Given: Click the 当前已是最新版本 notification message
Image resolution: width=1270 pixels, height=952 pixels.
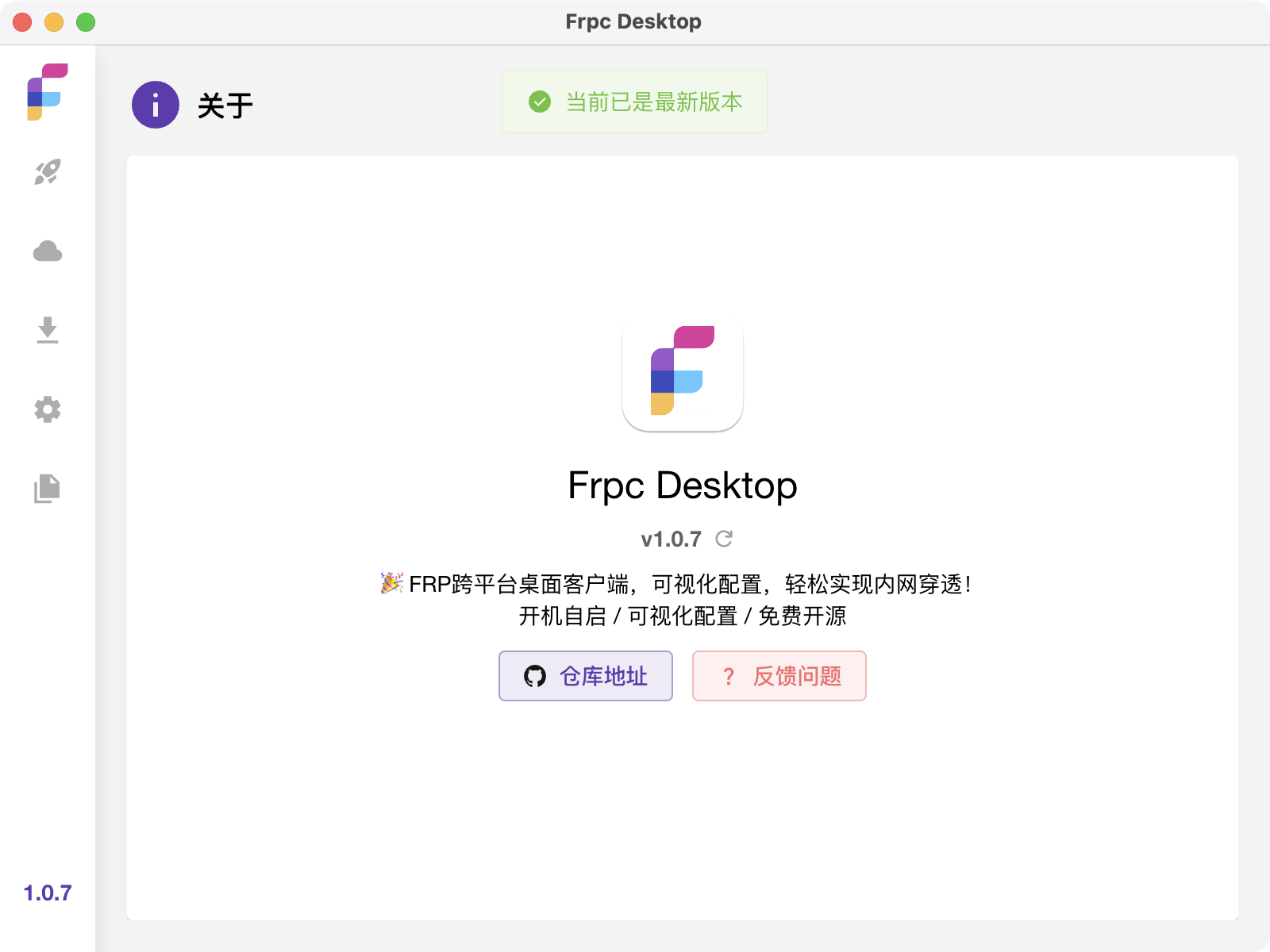Looking at the screenshot, I should pos(653,102).
